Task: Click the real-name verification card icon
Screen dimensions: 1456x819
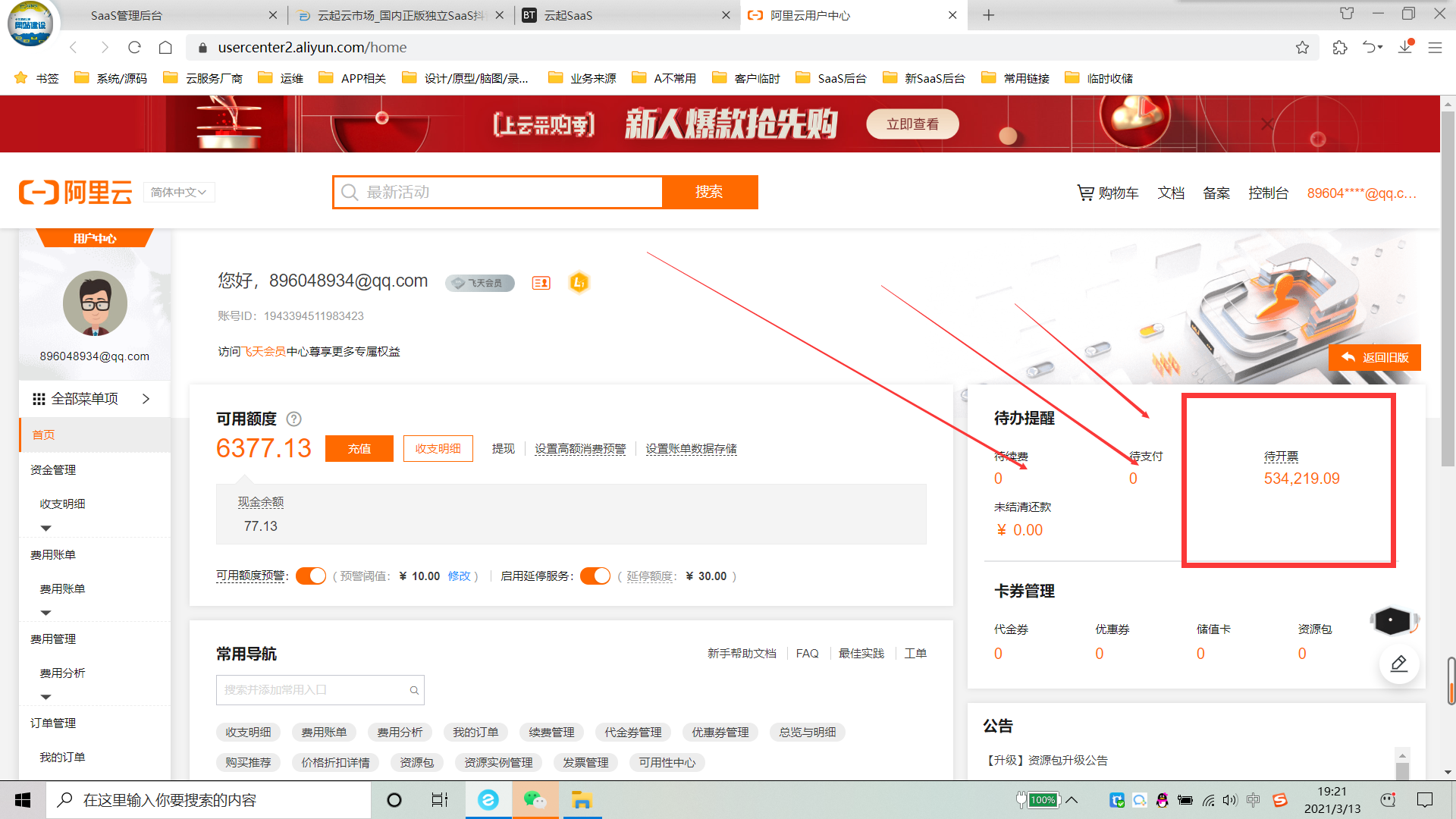Action: pos(541,283)
